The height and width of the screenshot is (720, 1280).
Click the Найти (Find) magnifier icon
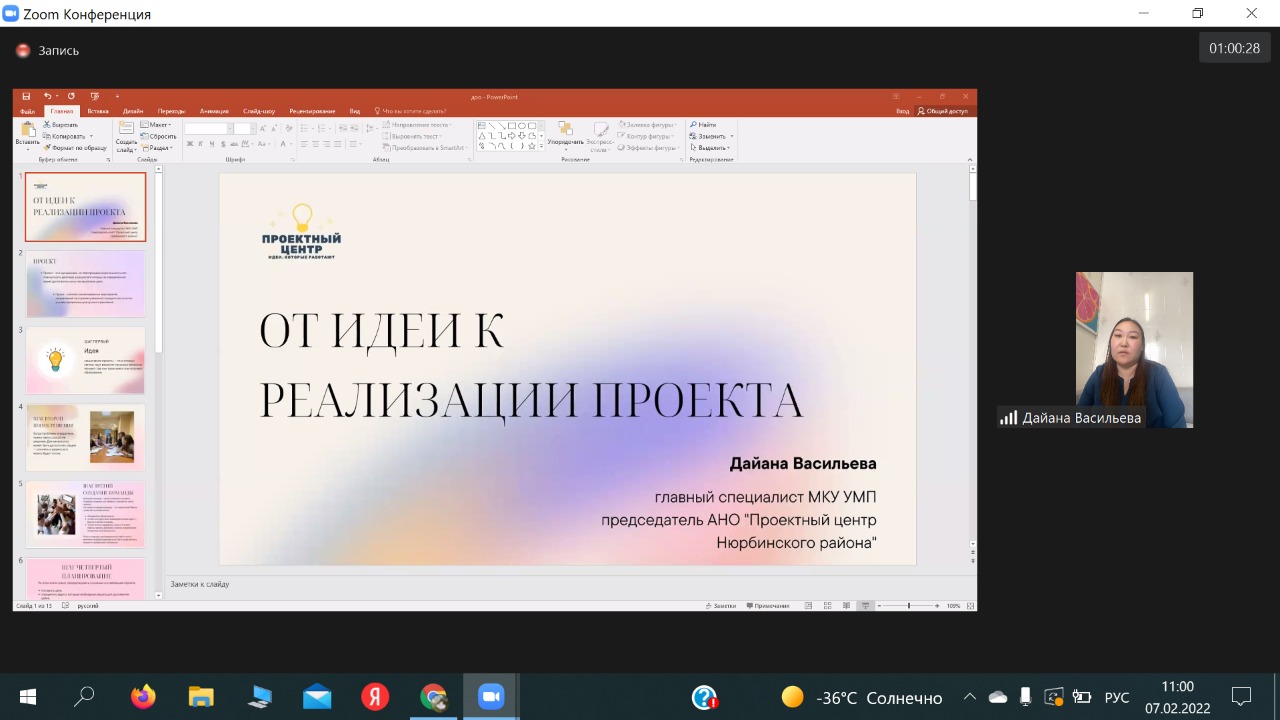click(x=693, y=125)
